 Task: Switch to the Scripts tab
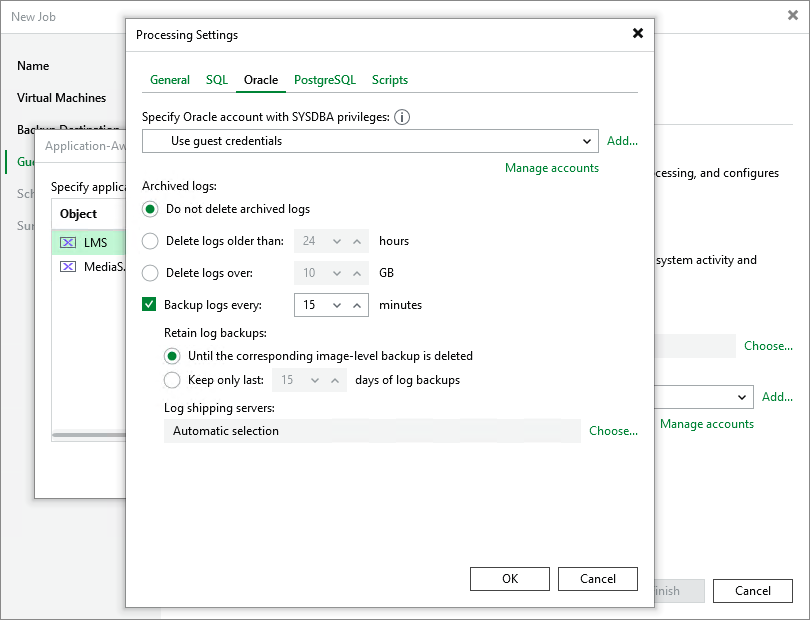click(x=390, y=80)
